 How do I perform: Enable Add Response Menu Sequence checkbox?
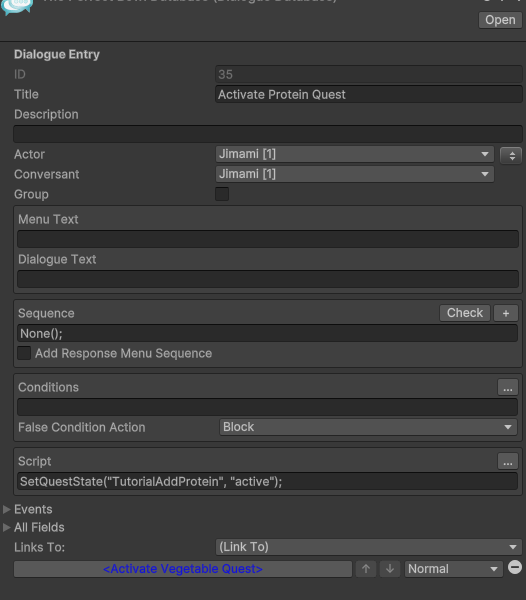click(24, 353)
